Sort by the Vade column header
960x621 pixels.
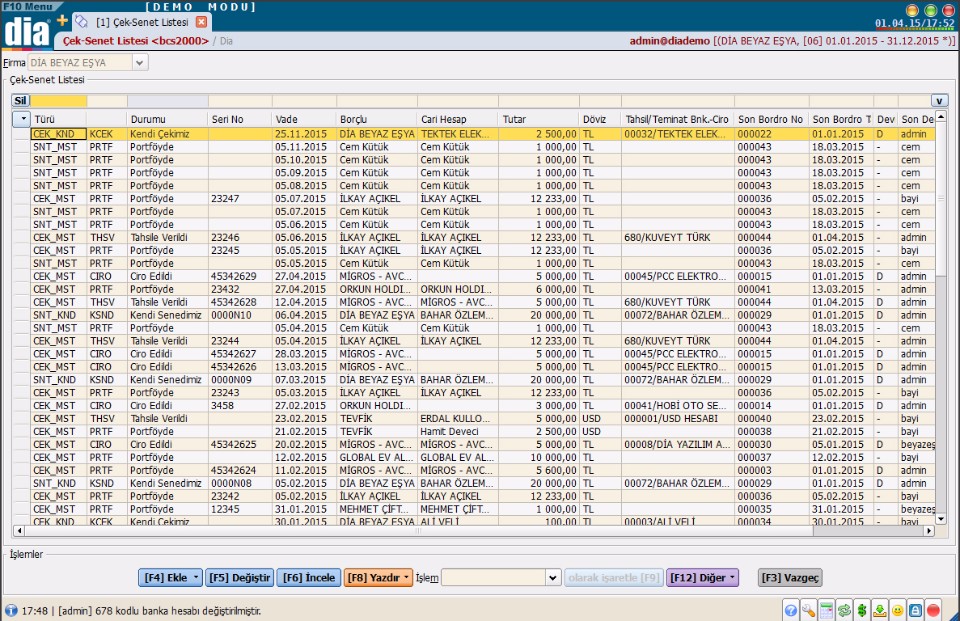coord(304,119)
